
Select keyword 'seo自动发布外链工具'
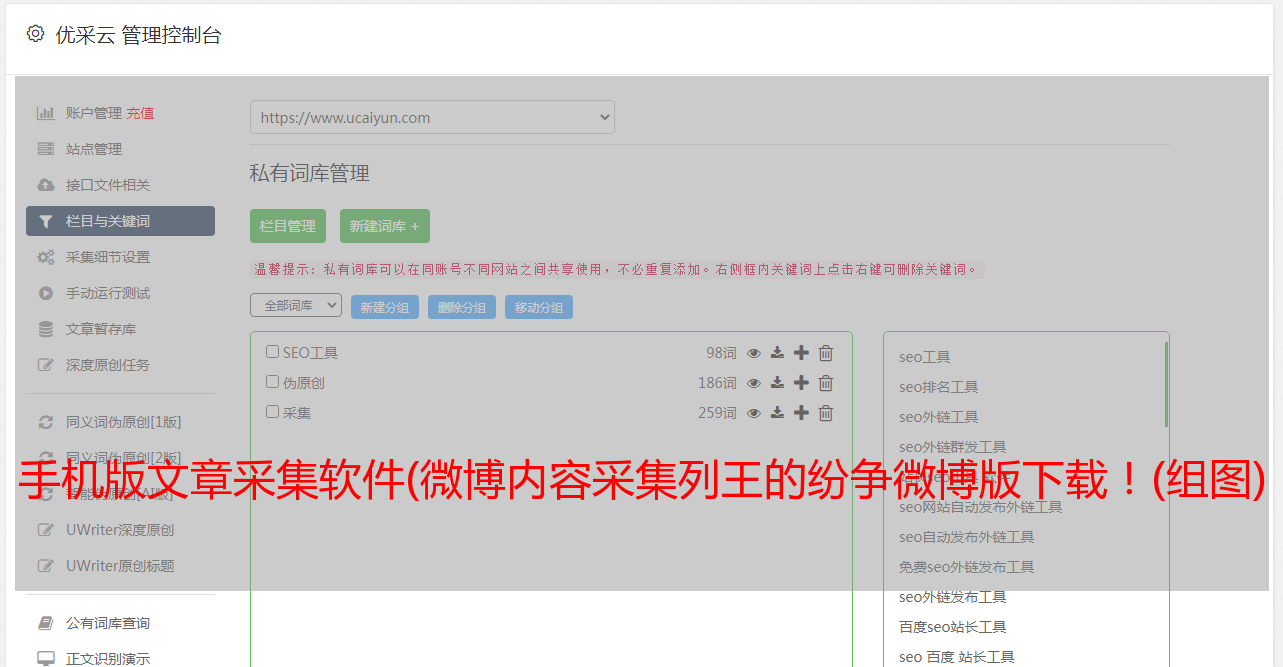click(x=967, y=537)
